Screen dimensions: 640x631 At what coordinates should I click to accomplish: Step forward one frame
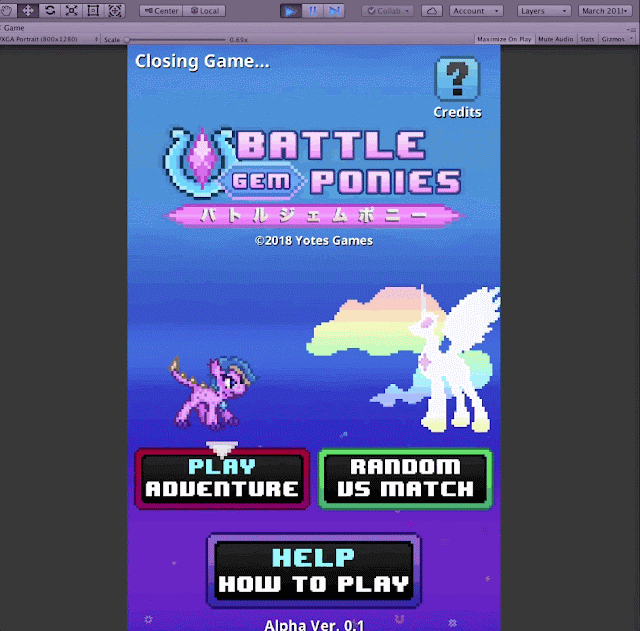tap(334, 11)
